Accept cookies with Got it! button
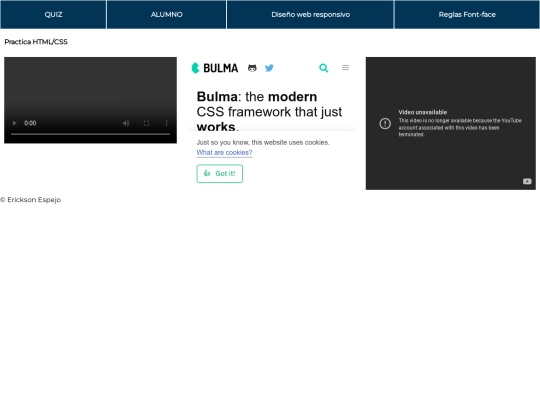Screen dimensions: 540x405 click(220, 174)
